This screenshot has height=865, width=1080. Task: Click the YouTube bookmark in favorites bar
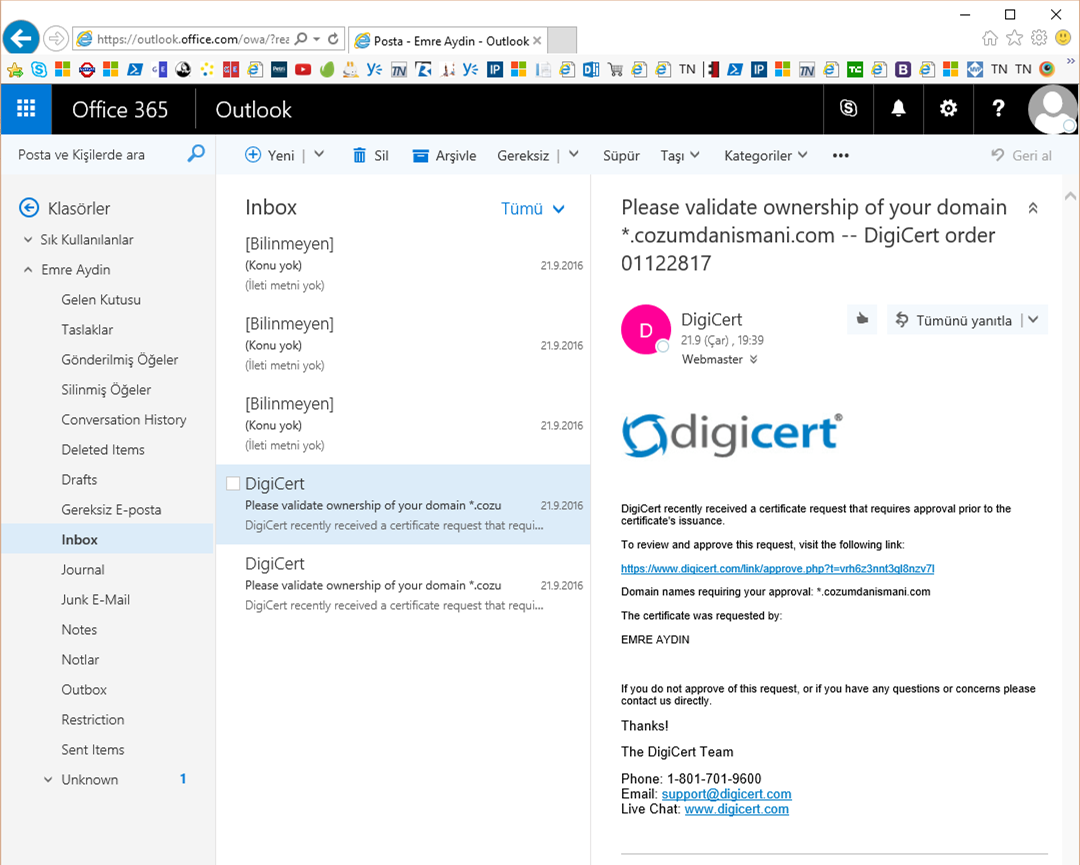point(302,70)
